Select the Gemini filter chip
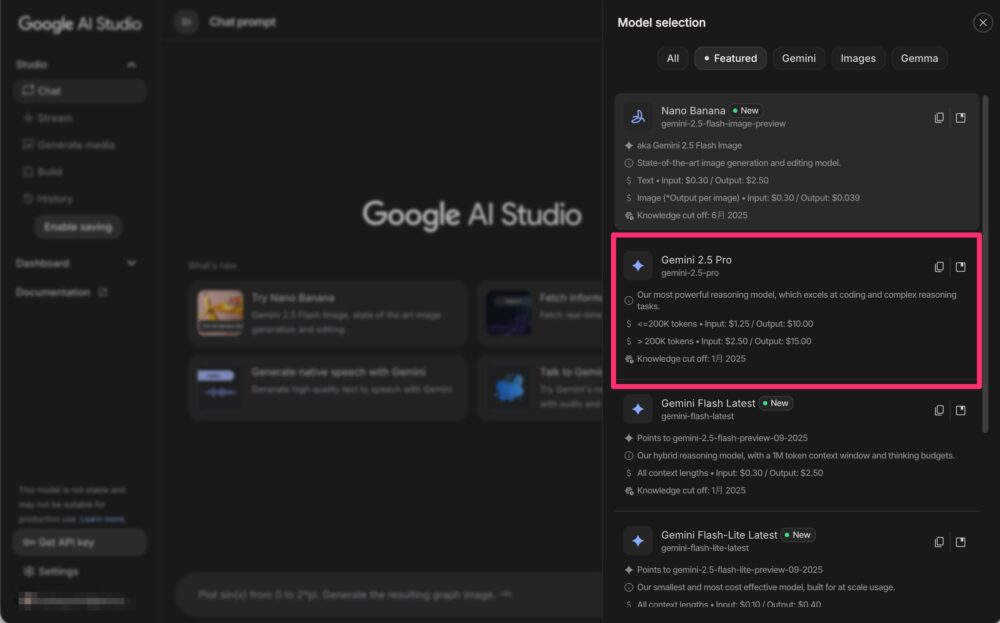Viewport: 1000px width, 623px height. (798, 58)
